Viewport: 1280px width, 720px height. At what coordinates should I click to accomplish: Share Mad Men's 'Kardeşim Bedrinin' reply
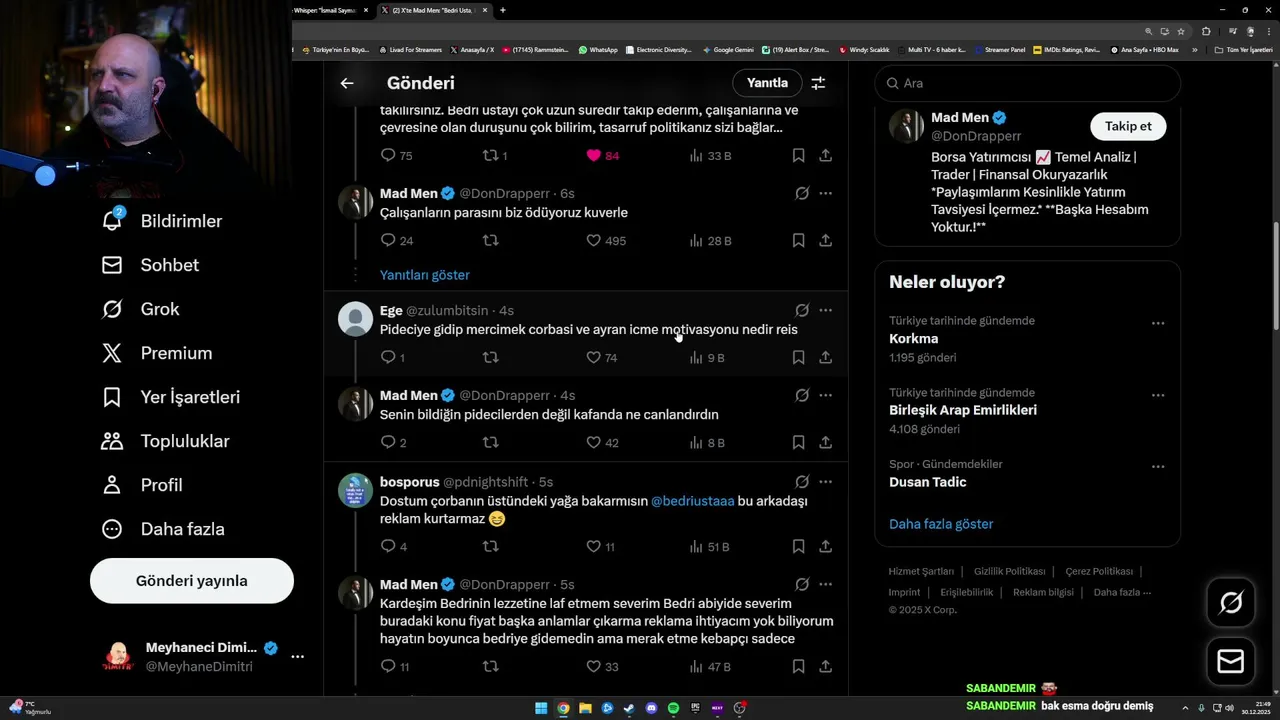coord(826,667)
